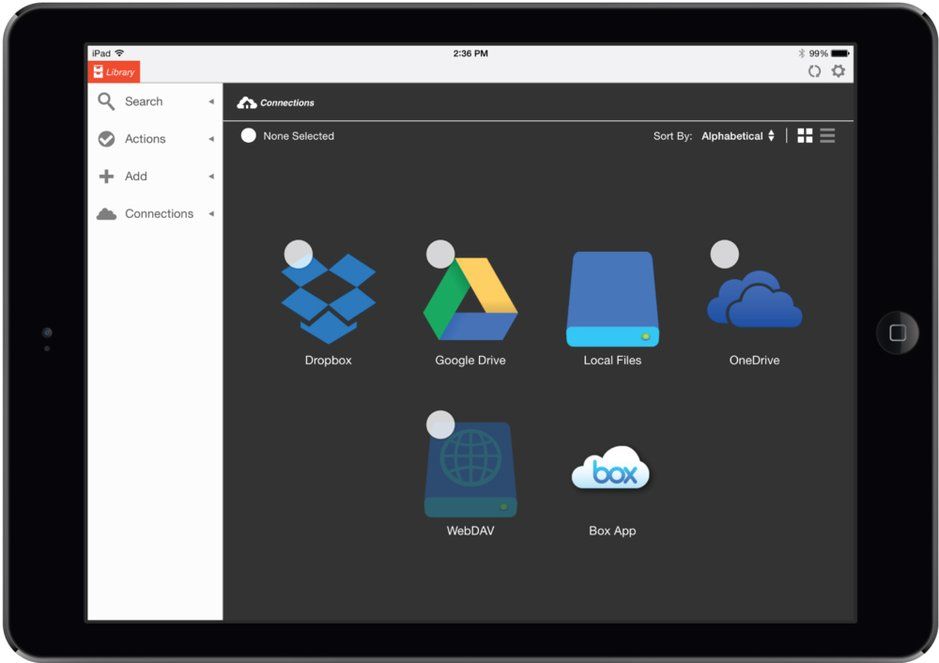Image resolution: width=939 pixels, height=663 pixels.
Task: Expand the Actions panel arrow
Action: pyautogui.click(x=211, y=139)
